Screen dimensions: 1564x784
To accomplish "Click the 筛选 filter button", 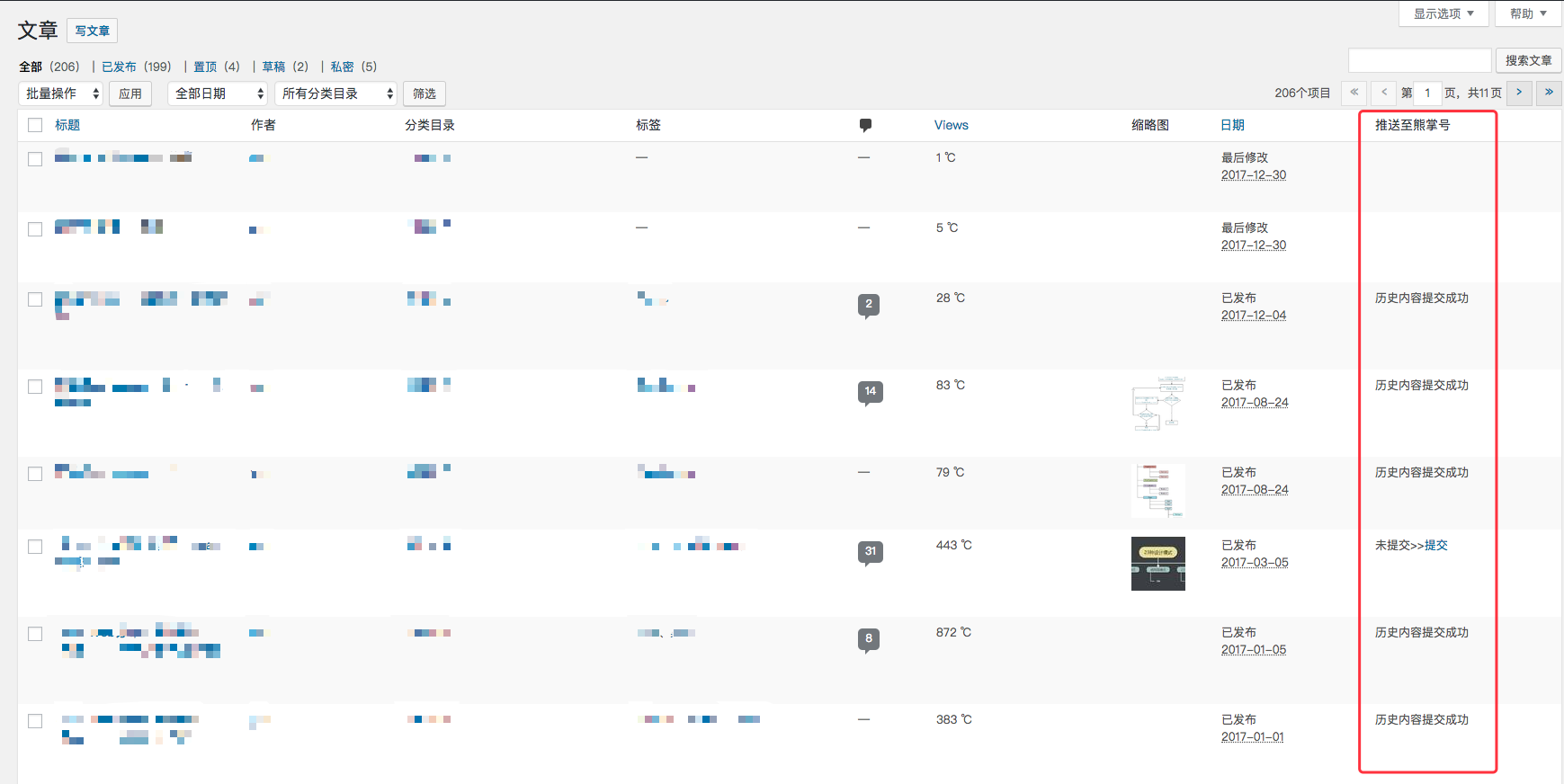I will click(425, 94).
